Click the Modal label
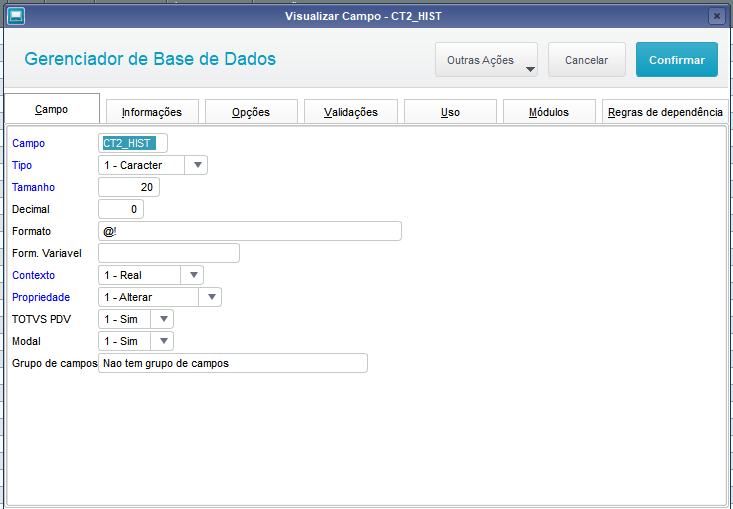Viewport: 733px width, 509px height. point(26,341)
